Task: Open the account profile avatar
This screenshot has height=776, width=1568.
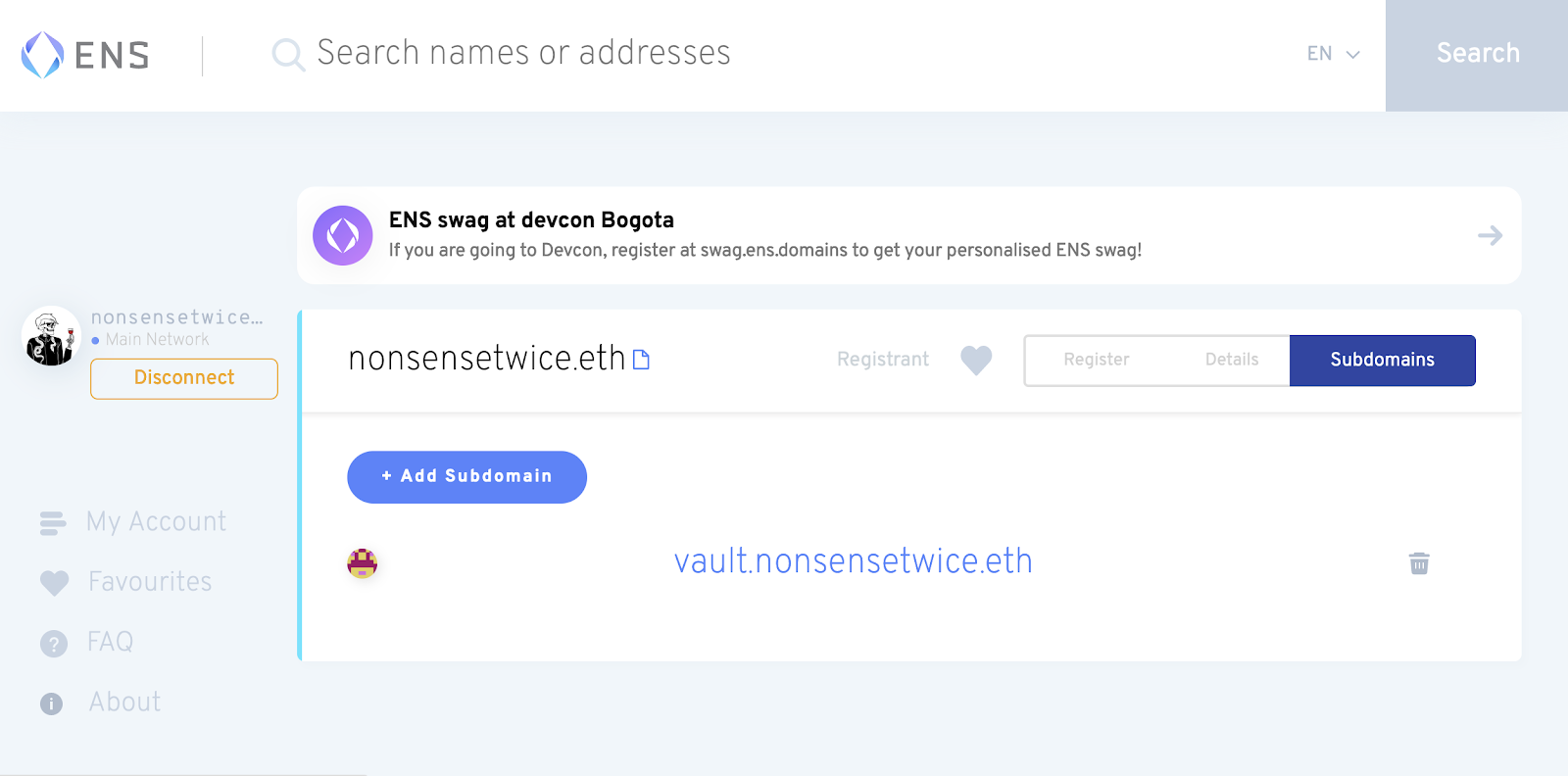Action: click(51, 336)
